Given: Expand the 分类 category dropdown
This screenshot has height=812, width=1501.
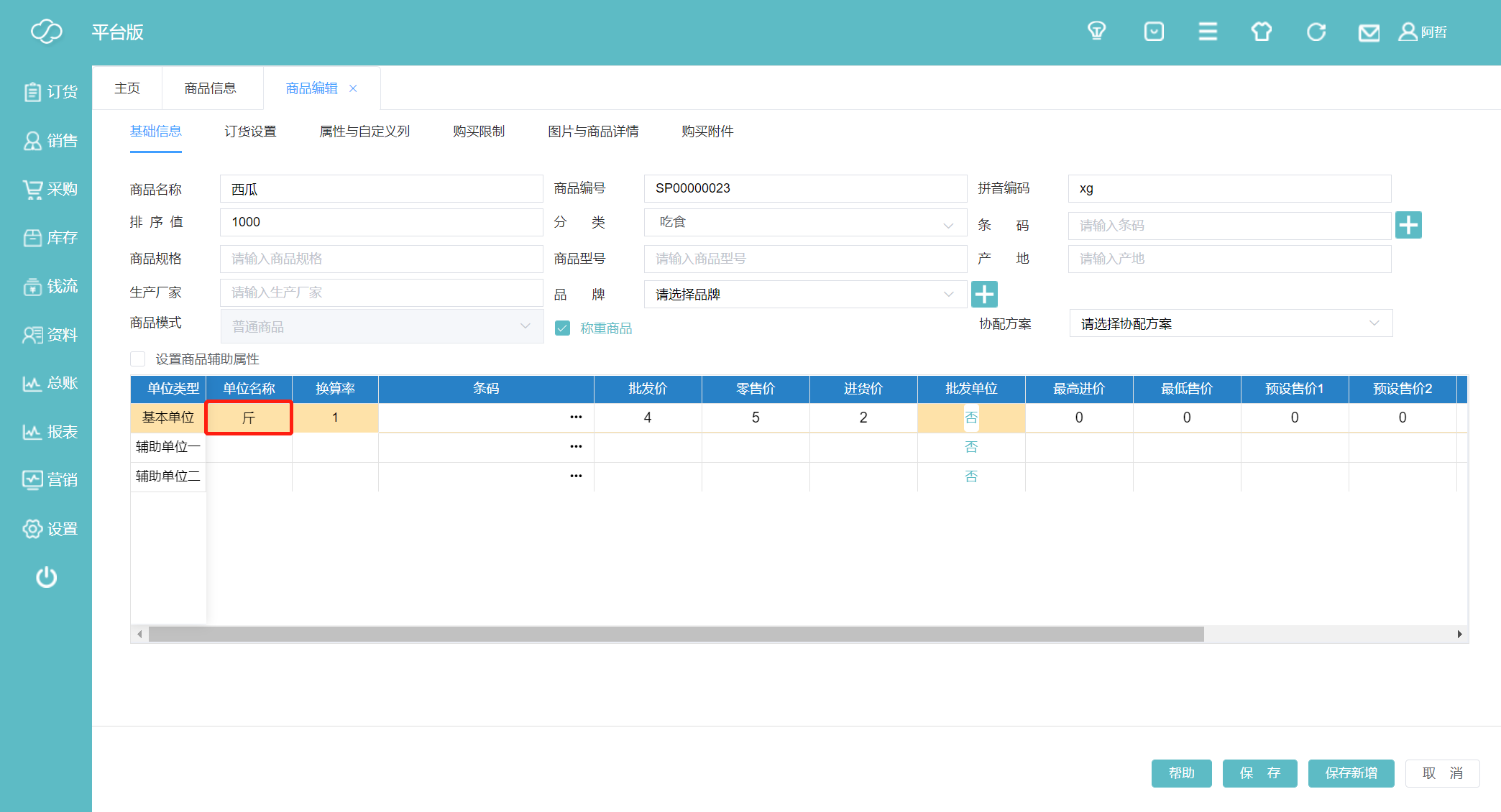Looking at the screenshot, I should point(805,223).
